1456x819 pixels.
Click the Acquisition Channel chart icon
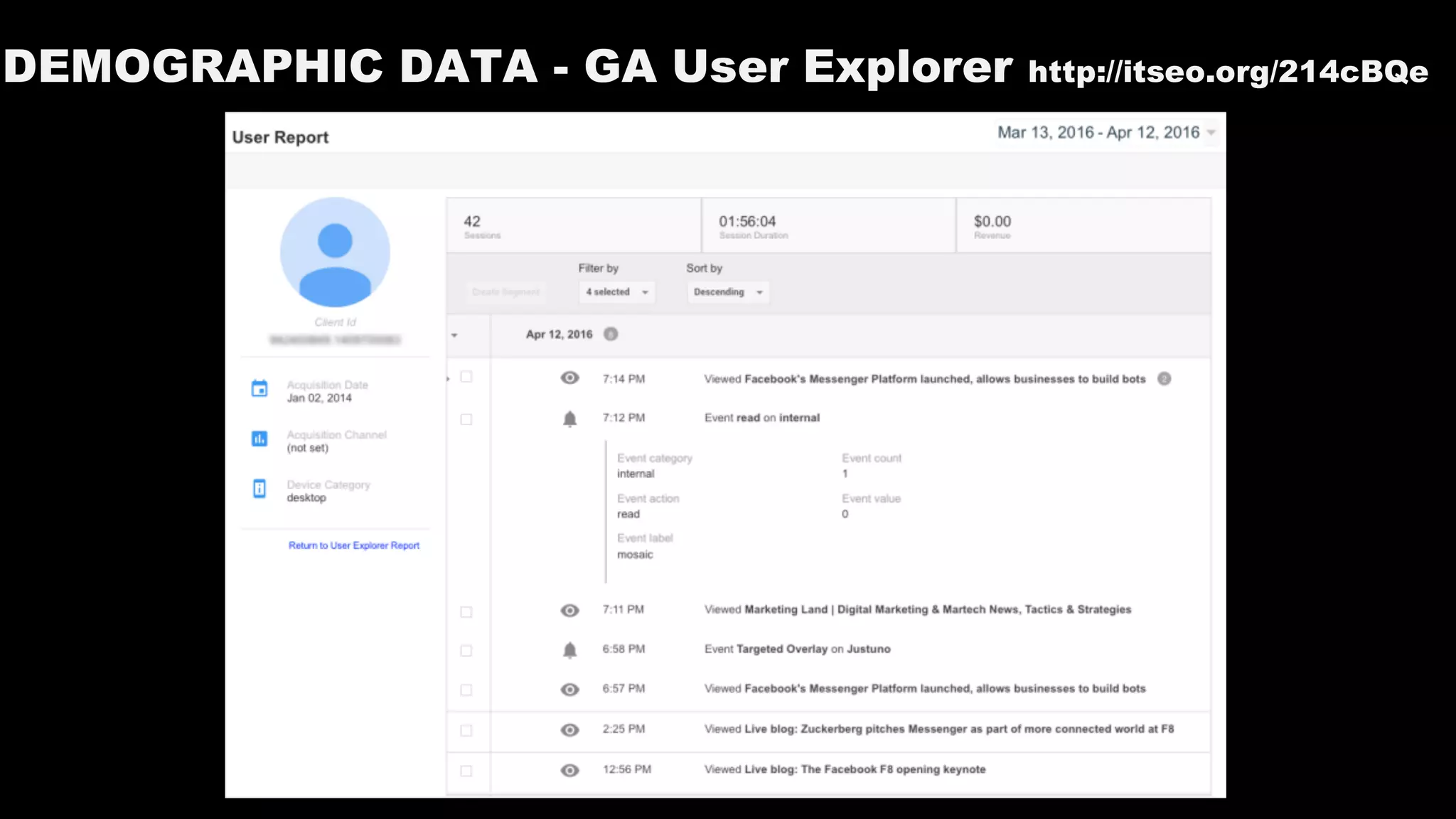[x=259, y=439]
